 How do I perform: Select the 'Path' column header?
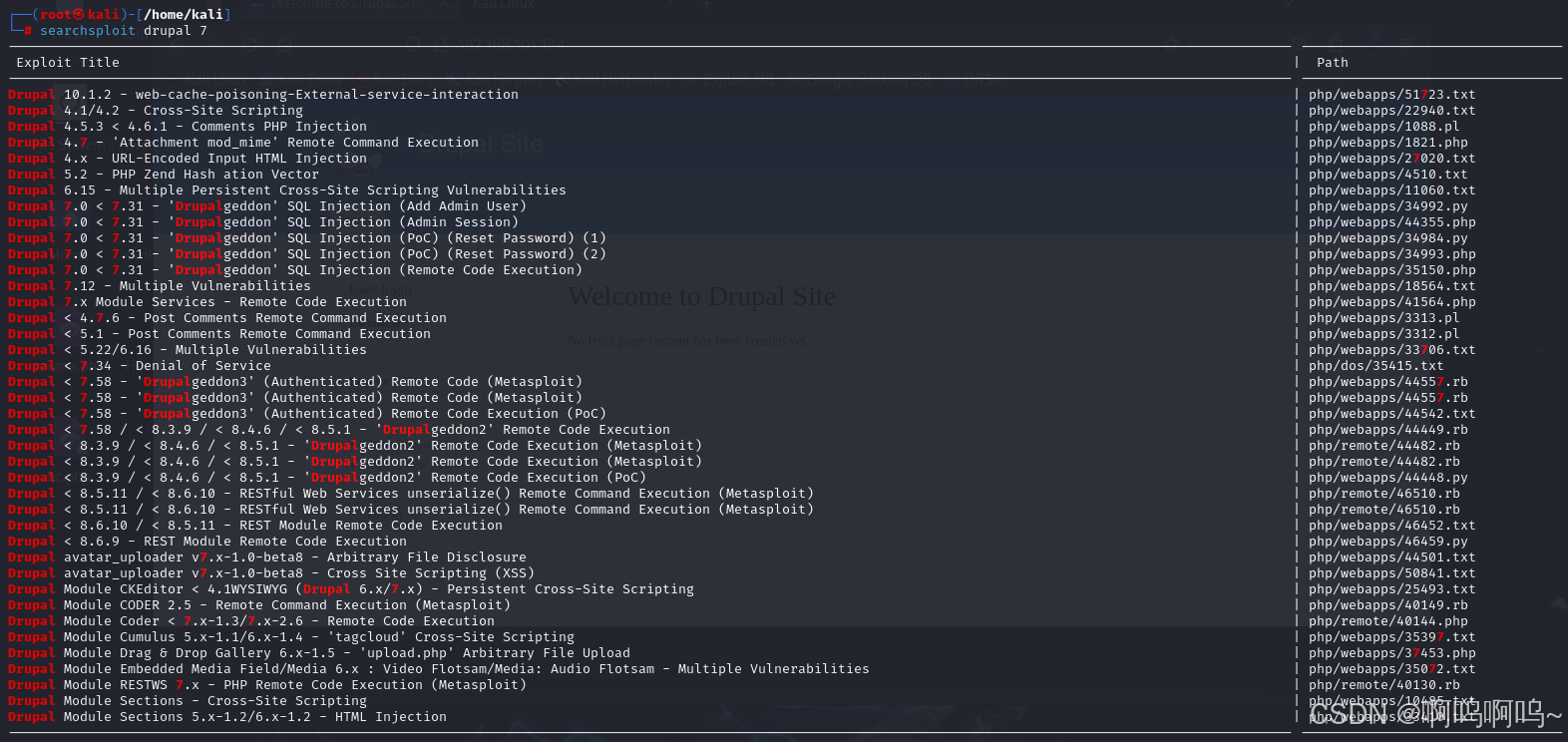tap(1333, 63)
